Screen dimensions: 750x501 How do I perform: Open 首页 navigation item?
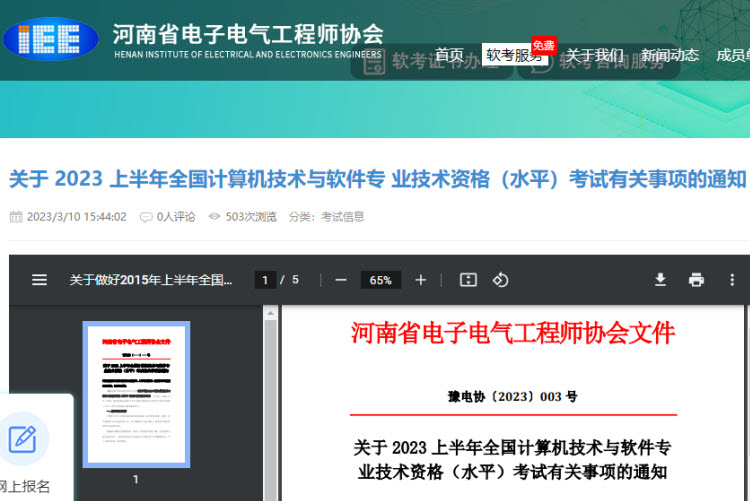pyautogui.click(x=449, y=55)
